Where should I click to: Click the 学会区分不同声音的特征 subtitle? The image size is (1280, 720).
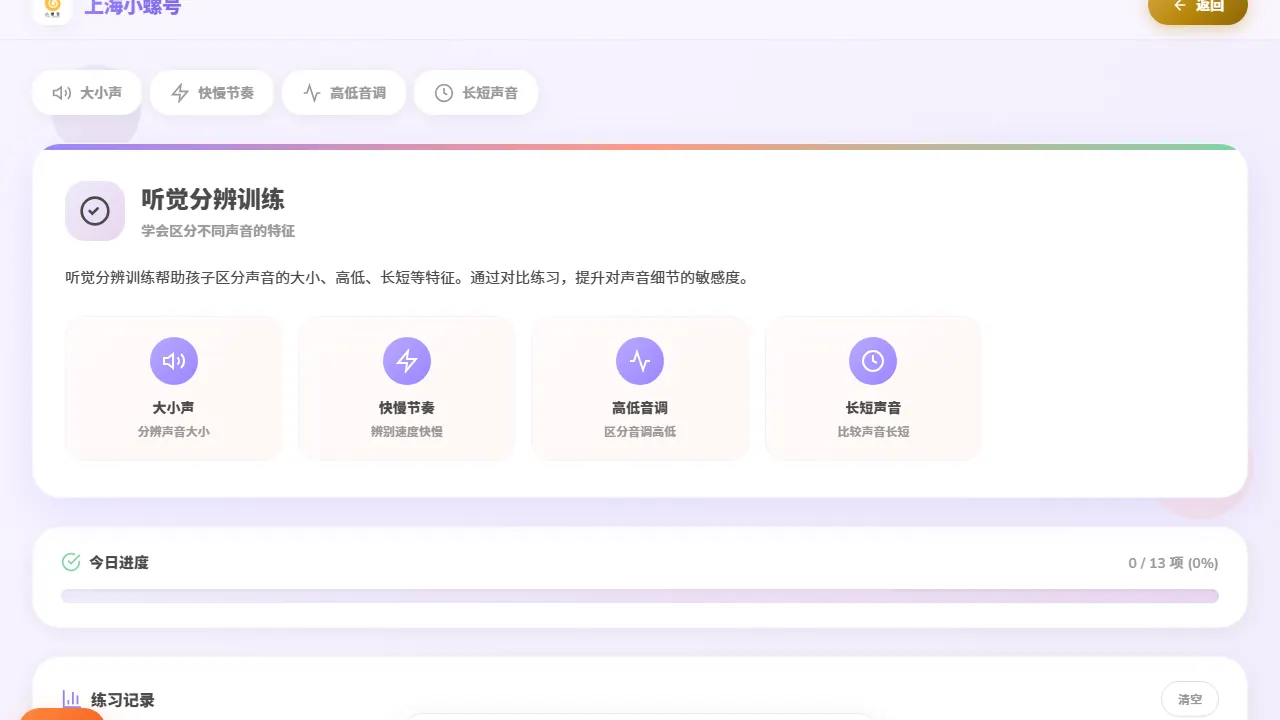[x=218, y=231]
